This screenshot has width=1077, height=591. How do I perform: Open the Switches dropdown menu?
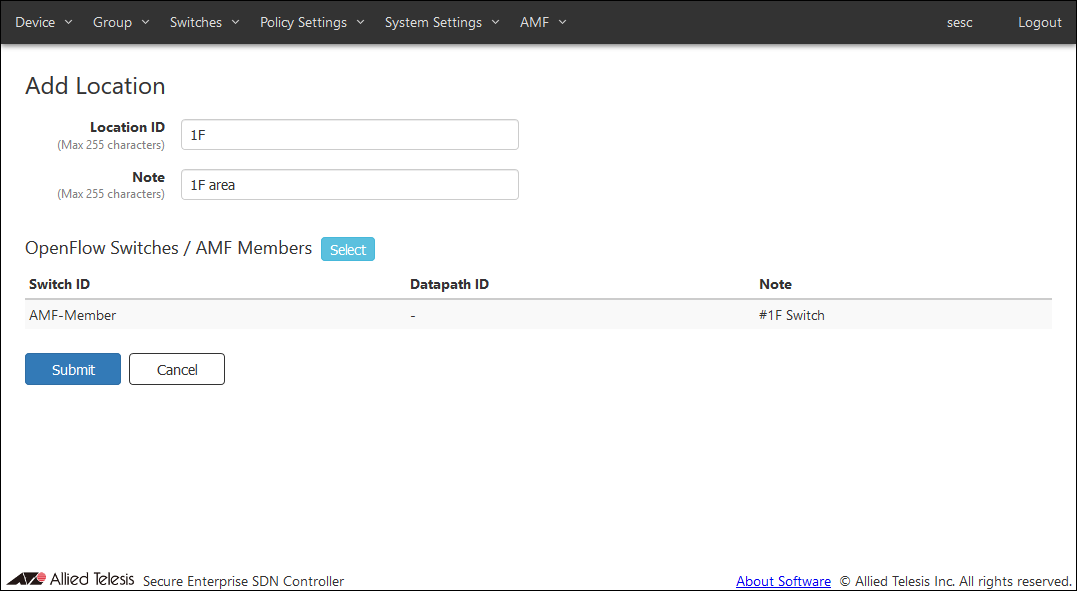click(204, 22)
